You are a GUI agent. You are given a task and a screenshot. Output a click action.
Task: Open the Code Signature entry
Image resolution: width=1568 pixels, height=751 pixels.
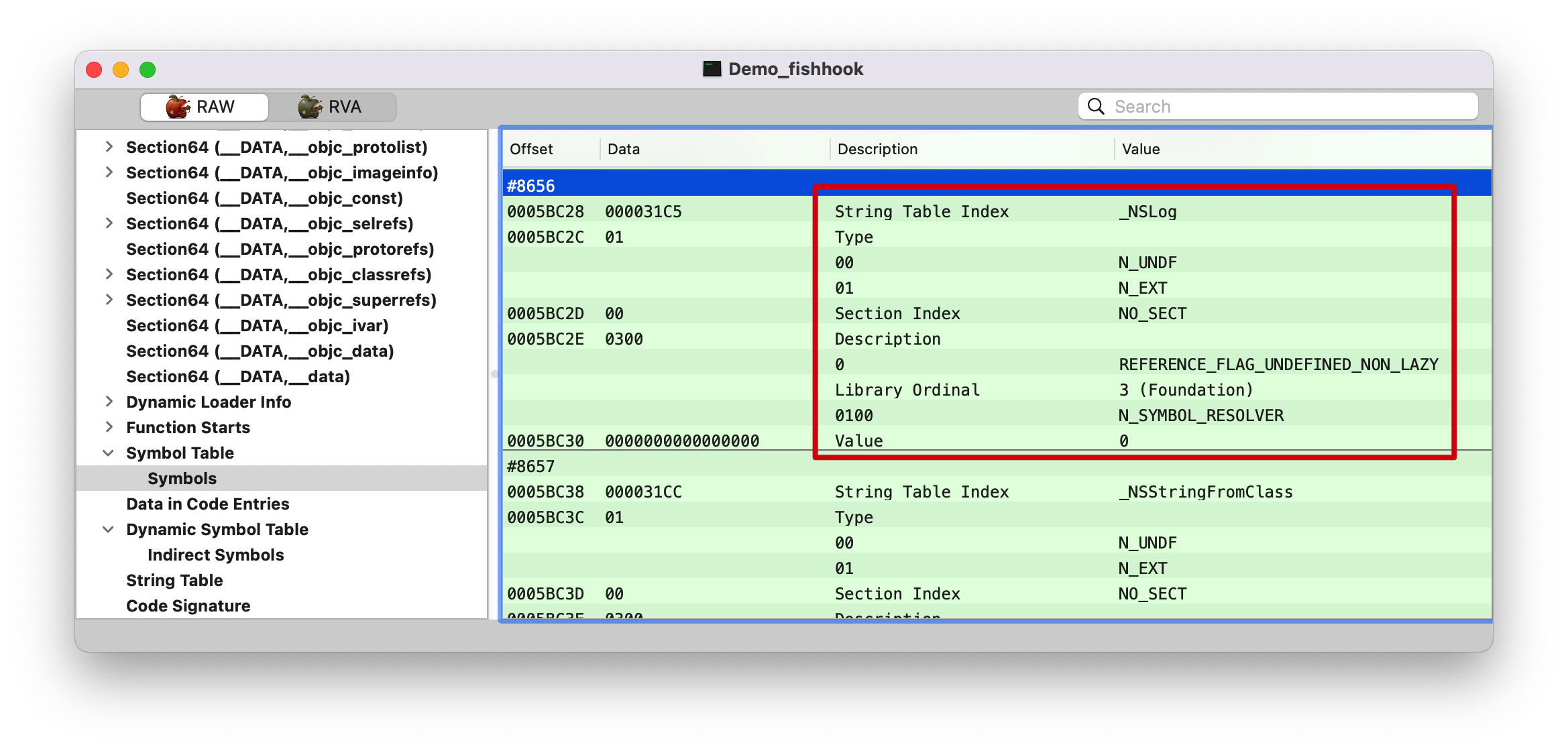(188, 606)
